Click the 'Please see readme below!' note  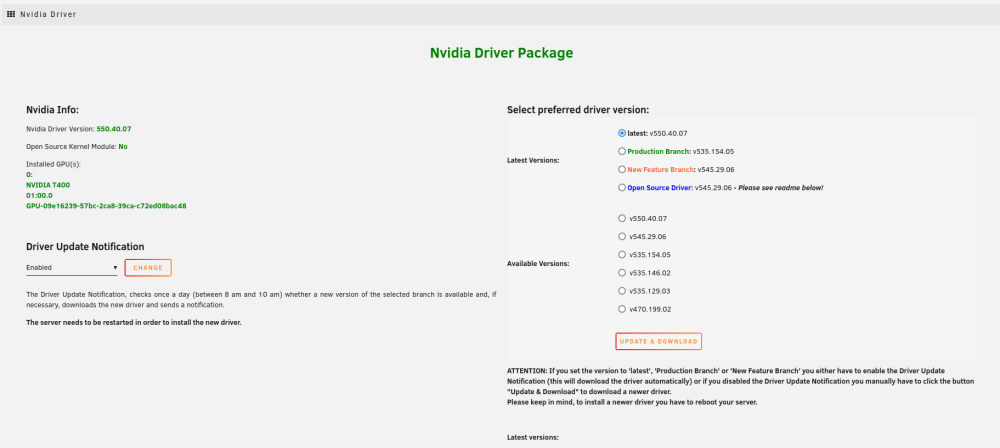tap(781, 188)
